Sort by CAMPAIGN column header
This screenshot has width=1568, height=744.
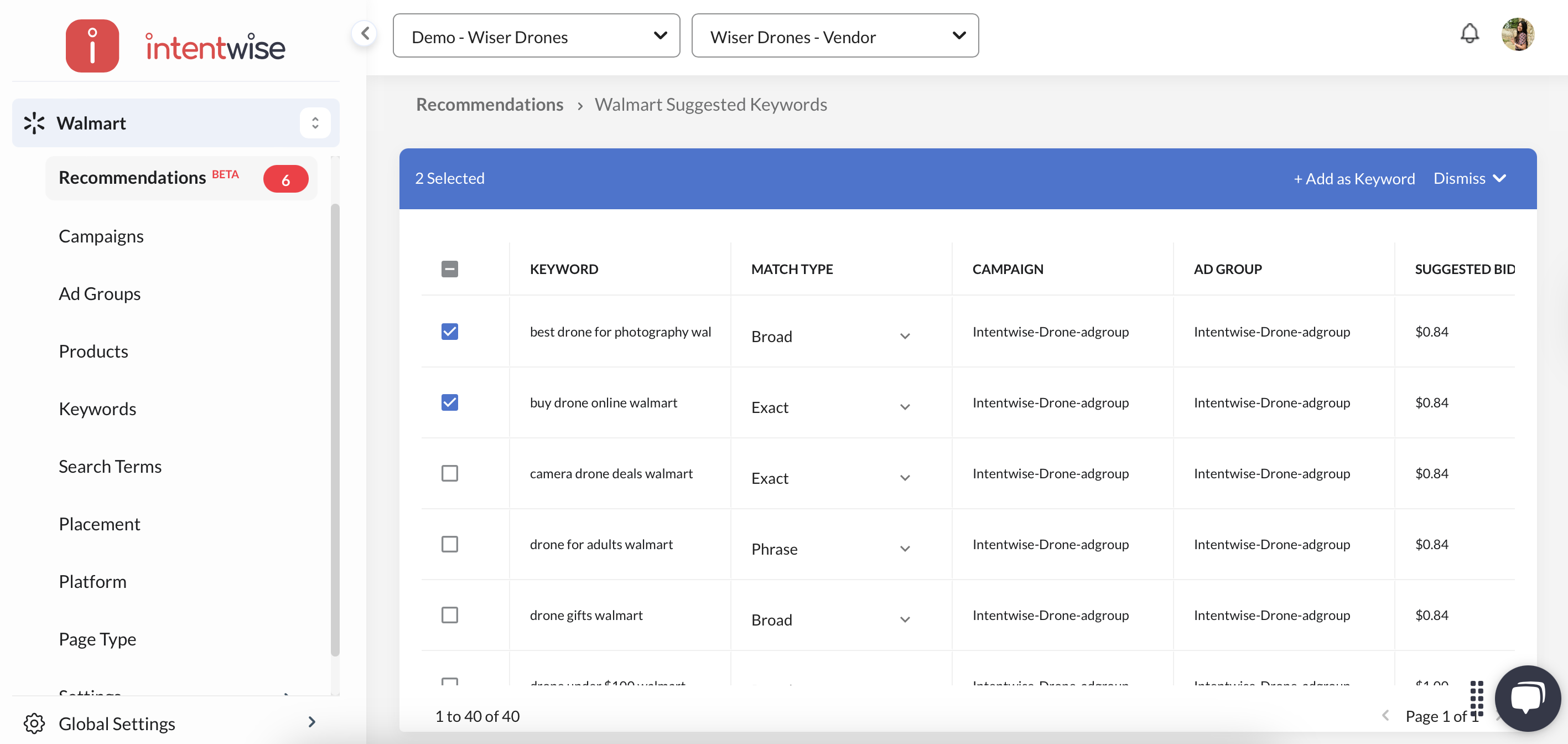coord(1008,269)
